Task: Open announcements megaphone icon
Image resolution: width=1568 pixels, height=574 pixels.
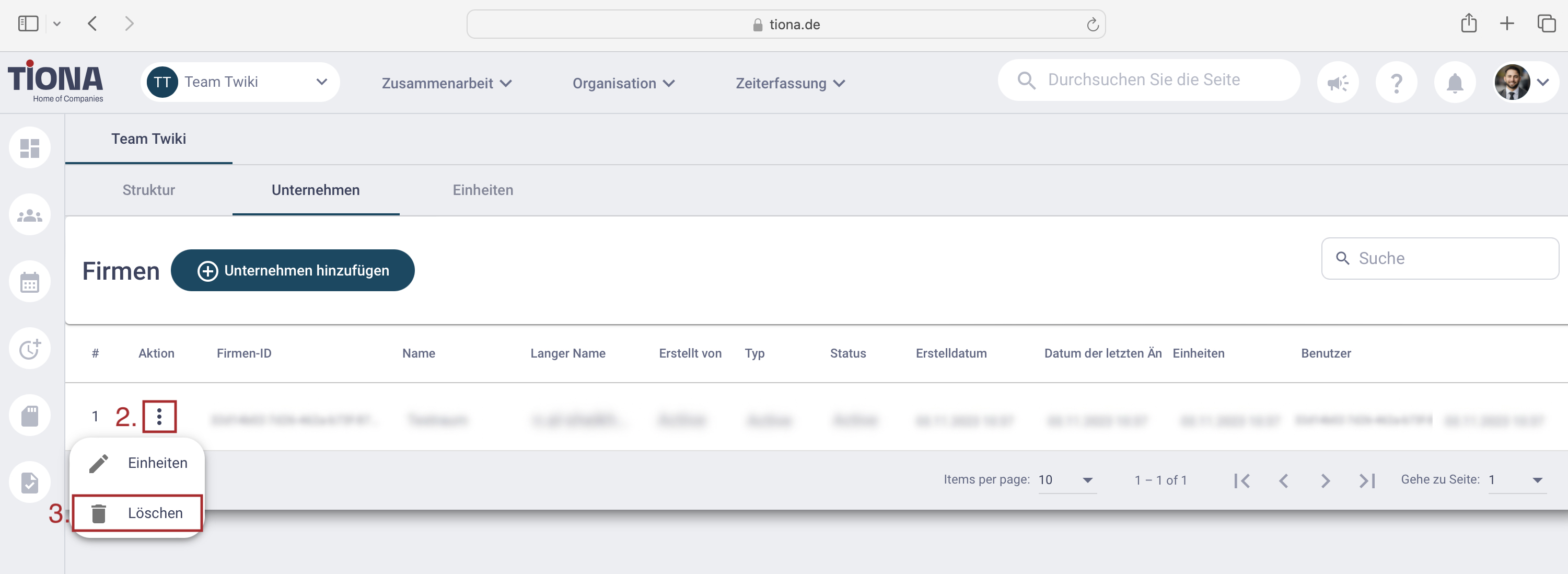Action: click(x=1337, y=82)
